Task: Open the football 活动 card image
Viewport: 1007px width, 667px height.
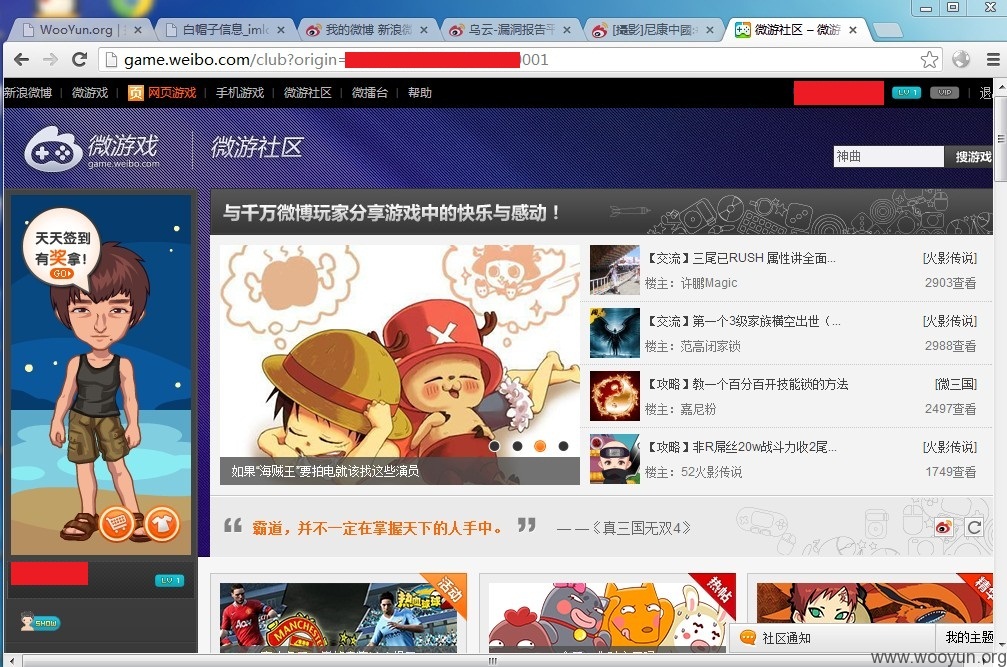Action: point(338,618)
